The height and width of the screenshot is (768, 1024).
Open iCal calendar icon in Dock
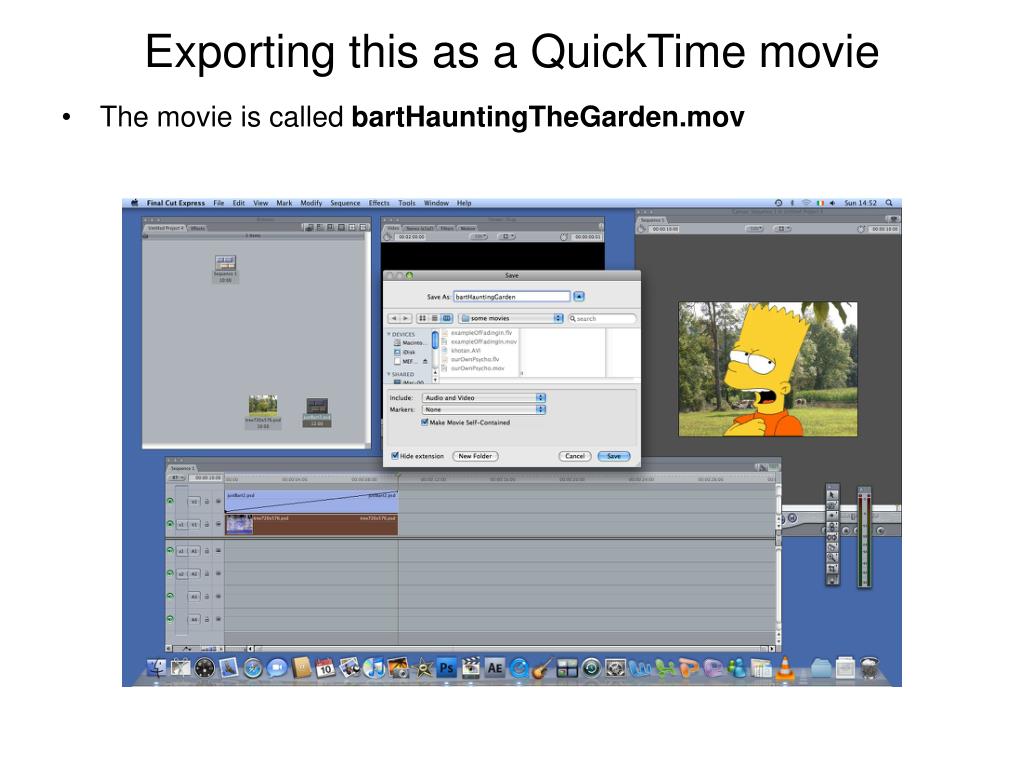[x=325, y=668]
